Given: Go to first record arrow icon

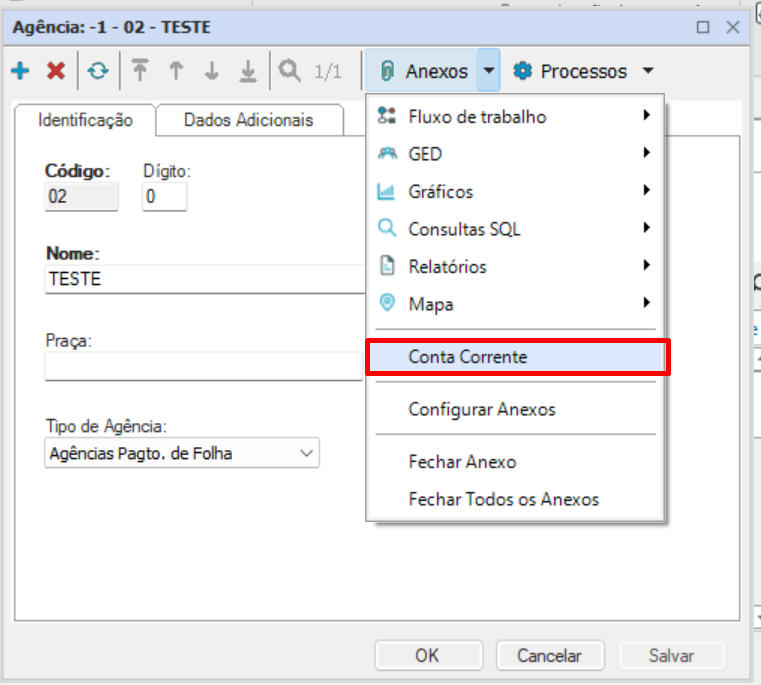Looking at the screenshot, I should tap(140, 70).
